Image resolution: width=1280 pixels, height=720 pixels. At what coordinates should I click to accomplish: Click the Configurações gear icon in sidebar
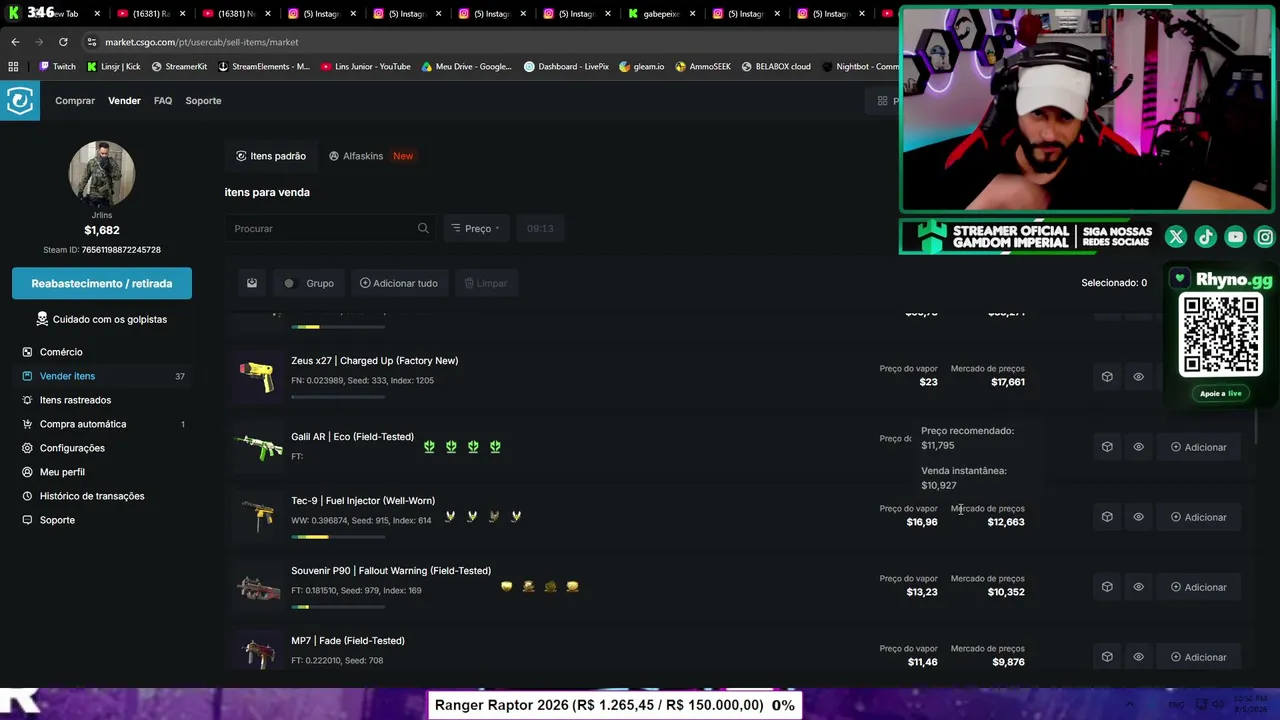27,448
